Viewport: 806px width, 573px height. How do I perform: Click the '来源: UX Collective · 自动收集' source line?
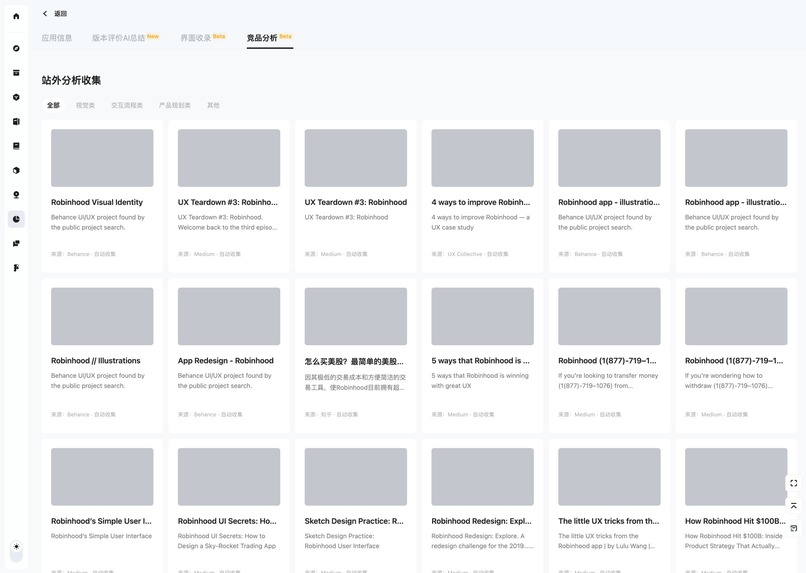[470, 254]
